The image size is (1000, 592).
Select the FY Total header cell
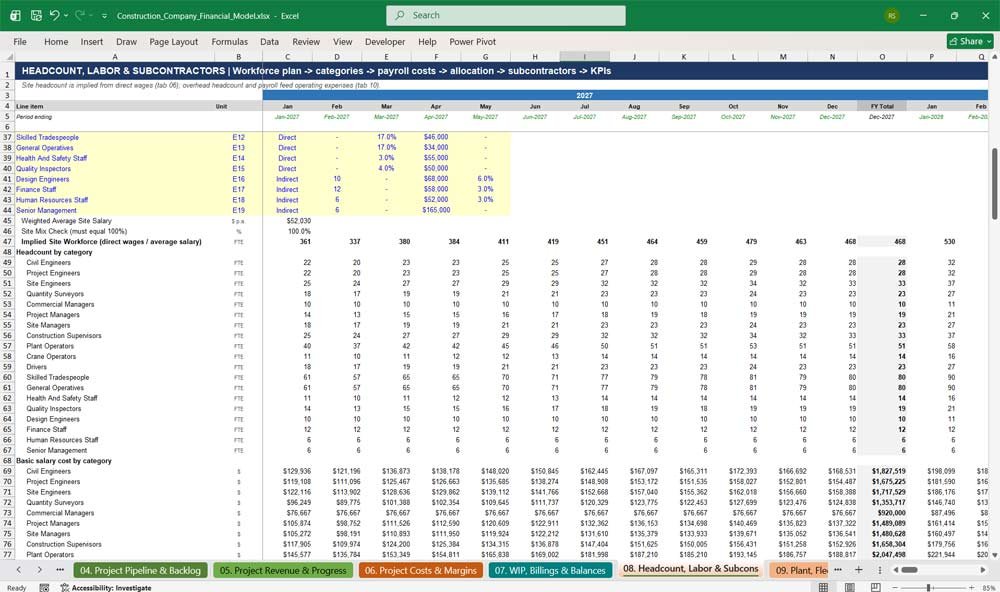882,107
